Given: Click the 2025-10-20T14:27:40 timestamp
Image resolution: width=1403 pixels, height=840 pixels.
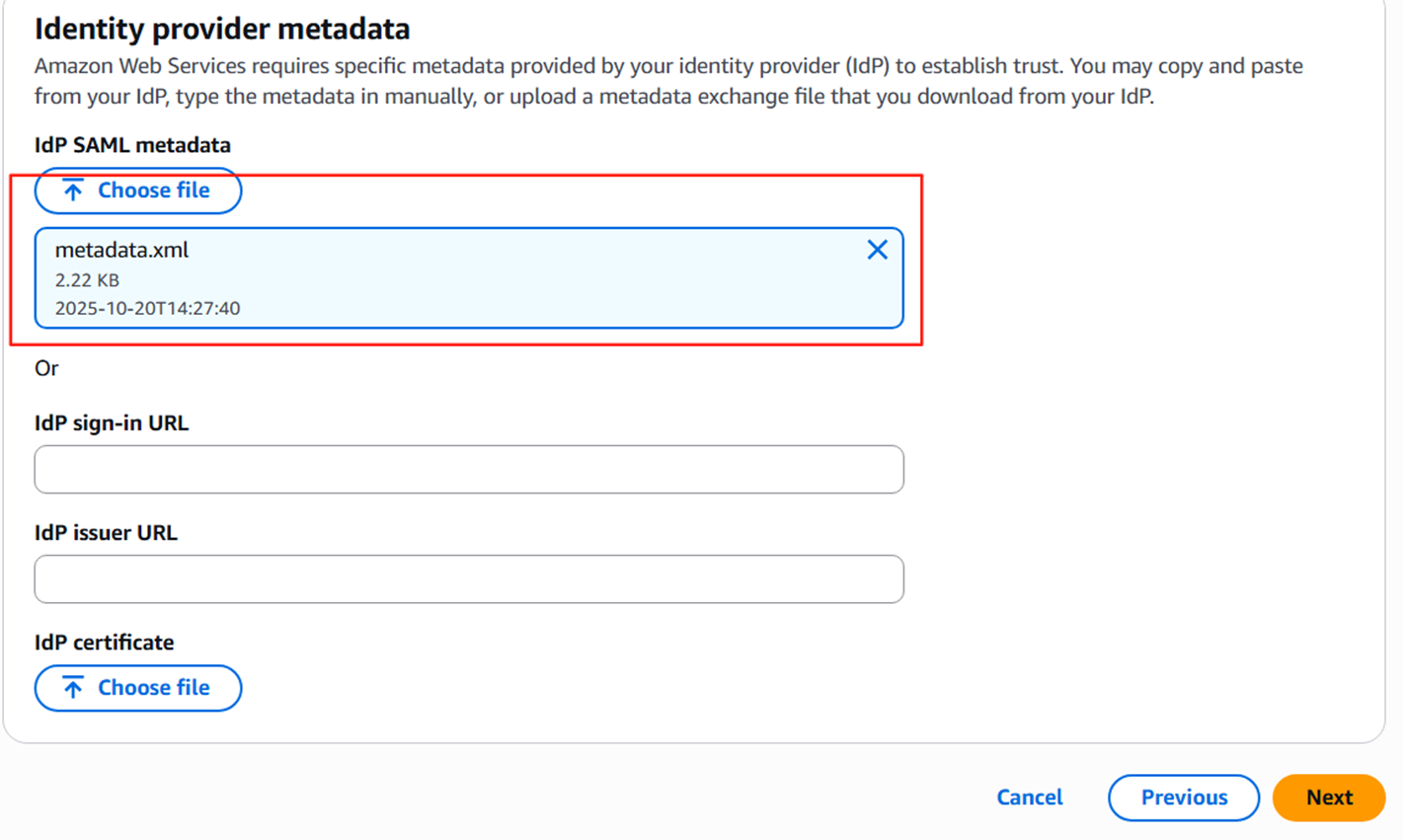Looking at the screenshot, I should (x=147, y=308).
